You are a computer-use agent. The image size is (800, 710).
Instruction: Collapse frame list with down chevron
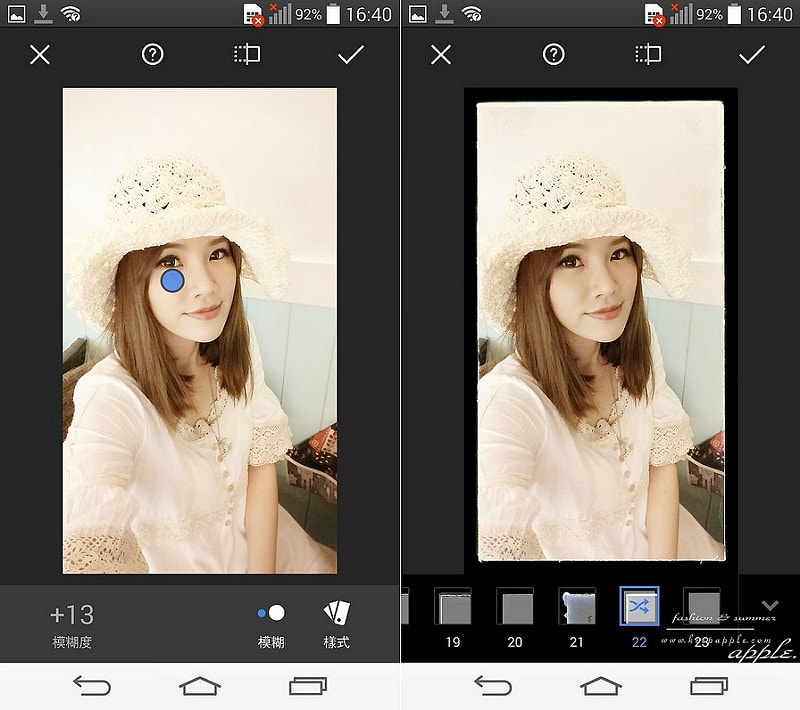click(x=769, y=605)
